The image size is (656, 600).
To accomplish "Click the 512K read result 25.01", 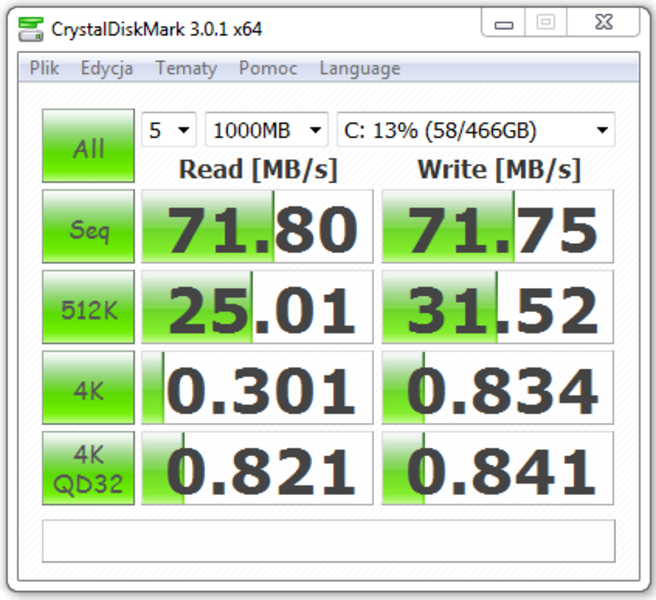I will coord(257,307).
